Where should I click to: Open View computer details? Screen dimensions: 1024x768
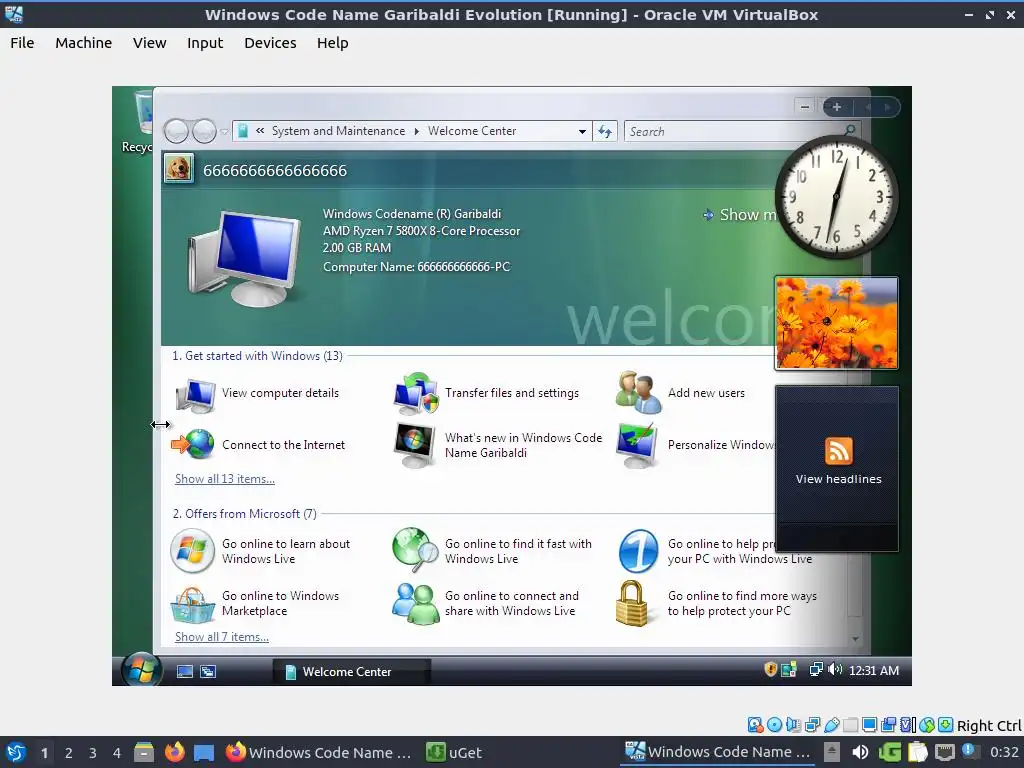(257, 393)
